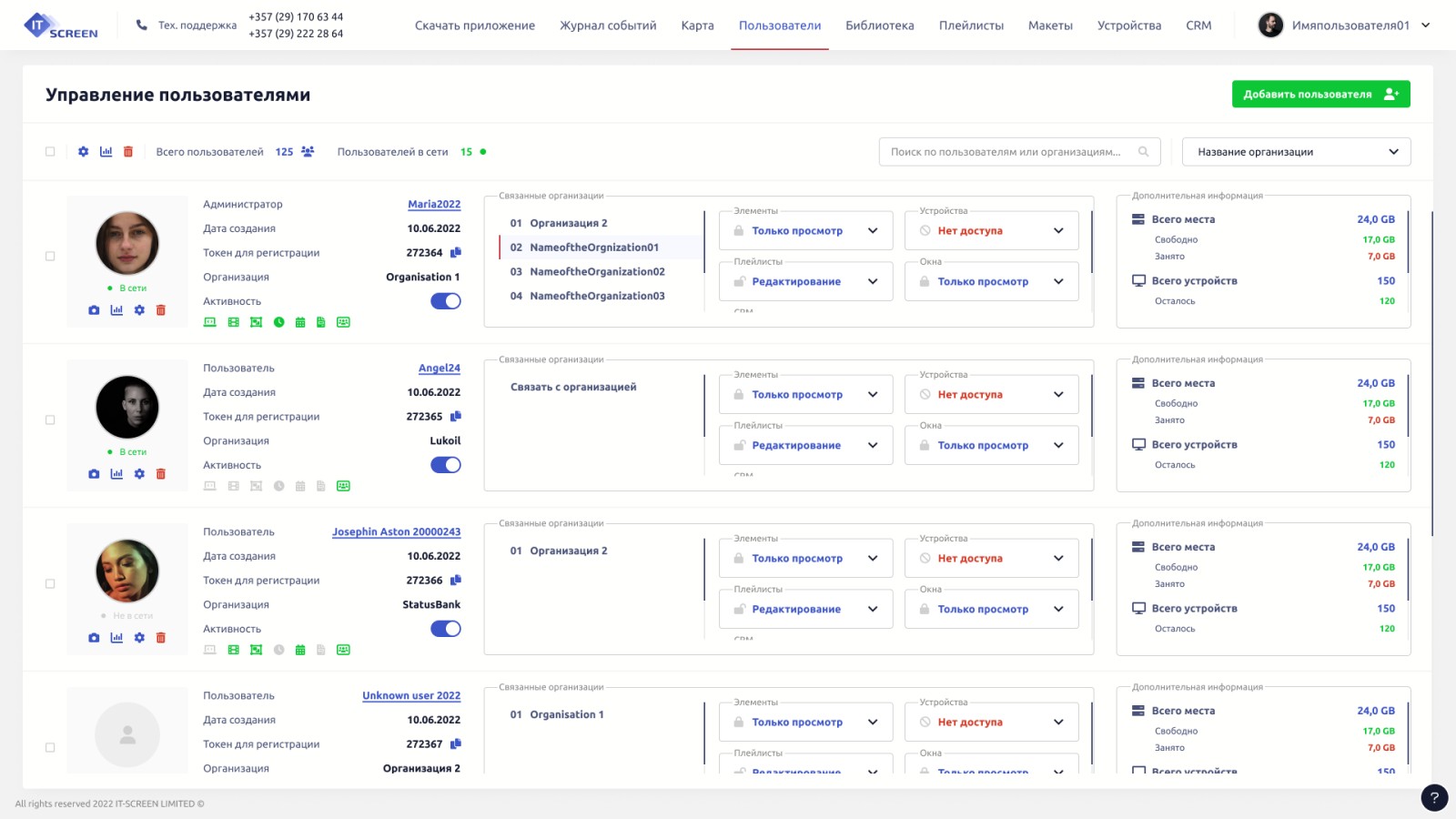
Task: Click the gear settings icon in top toolbar
Action: click(83, 152)
